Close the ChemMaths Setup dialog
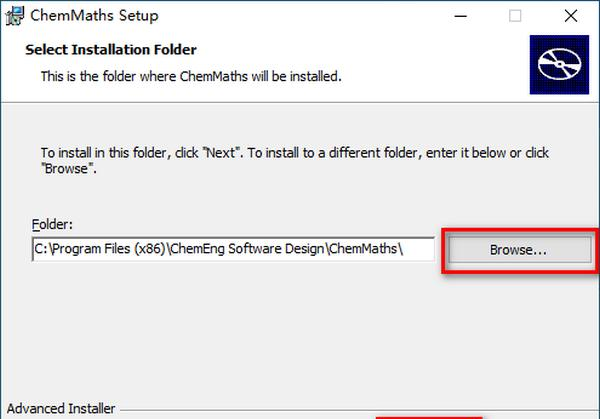This screenshot has width=600, height=419. click(x=571, y=16)
